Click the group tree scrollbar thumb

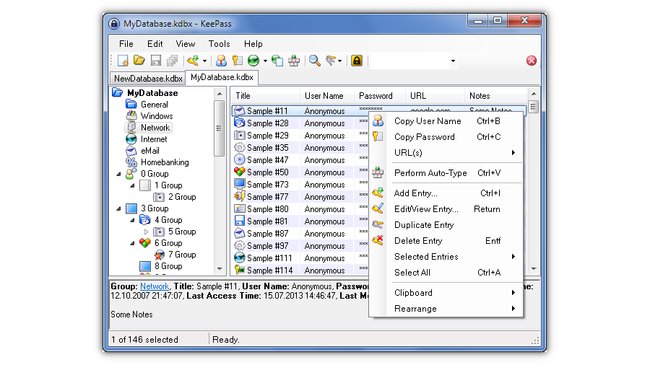point(219,129)
